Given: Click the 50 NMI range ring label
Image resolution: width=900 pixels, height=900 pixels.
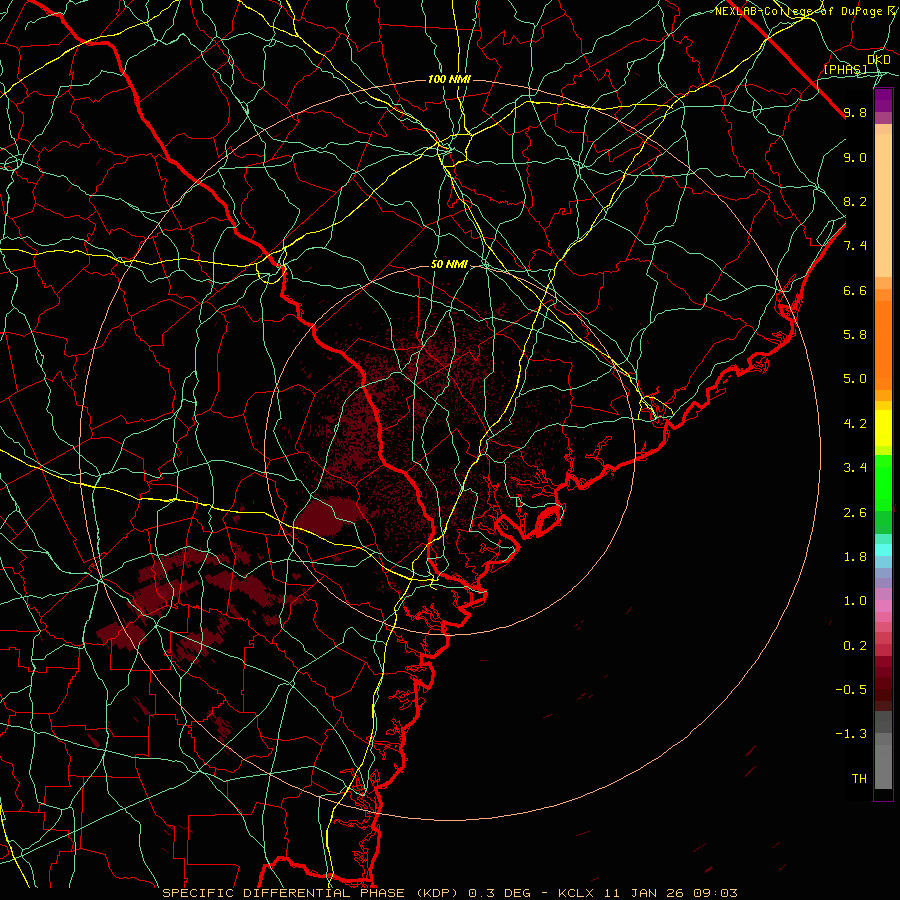Looking at the screenshot, I should (x=449, y=265).
